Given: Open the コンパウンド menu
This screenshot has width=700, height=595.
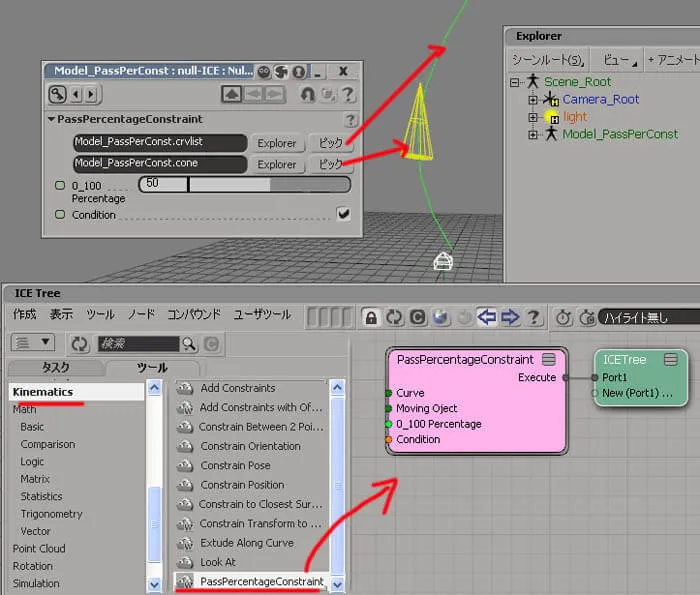Looking at the screenshot, I should [194, 314].
